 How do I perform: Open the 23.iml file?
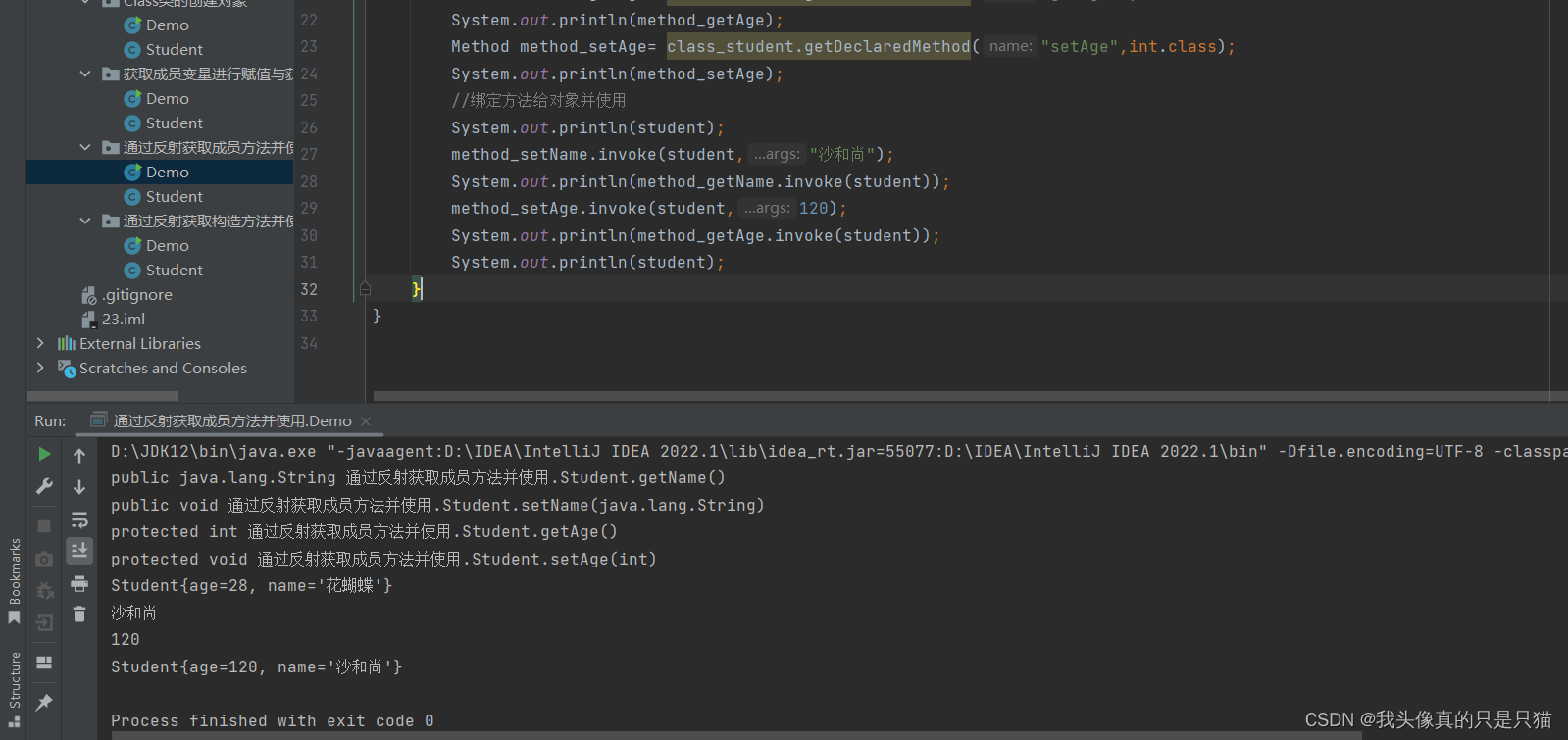click(x=123, y=319)
